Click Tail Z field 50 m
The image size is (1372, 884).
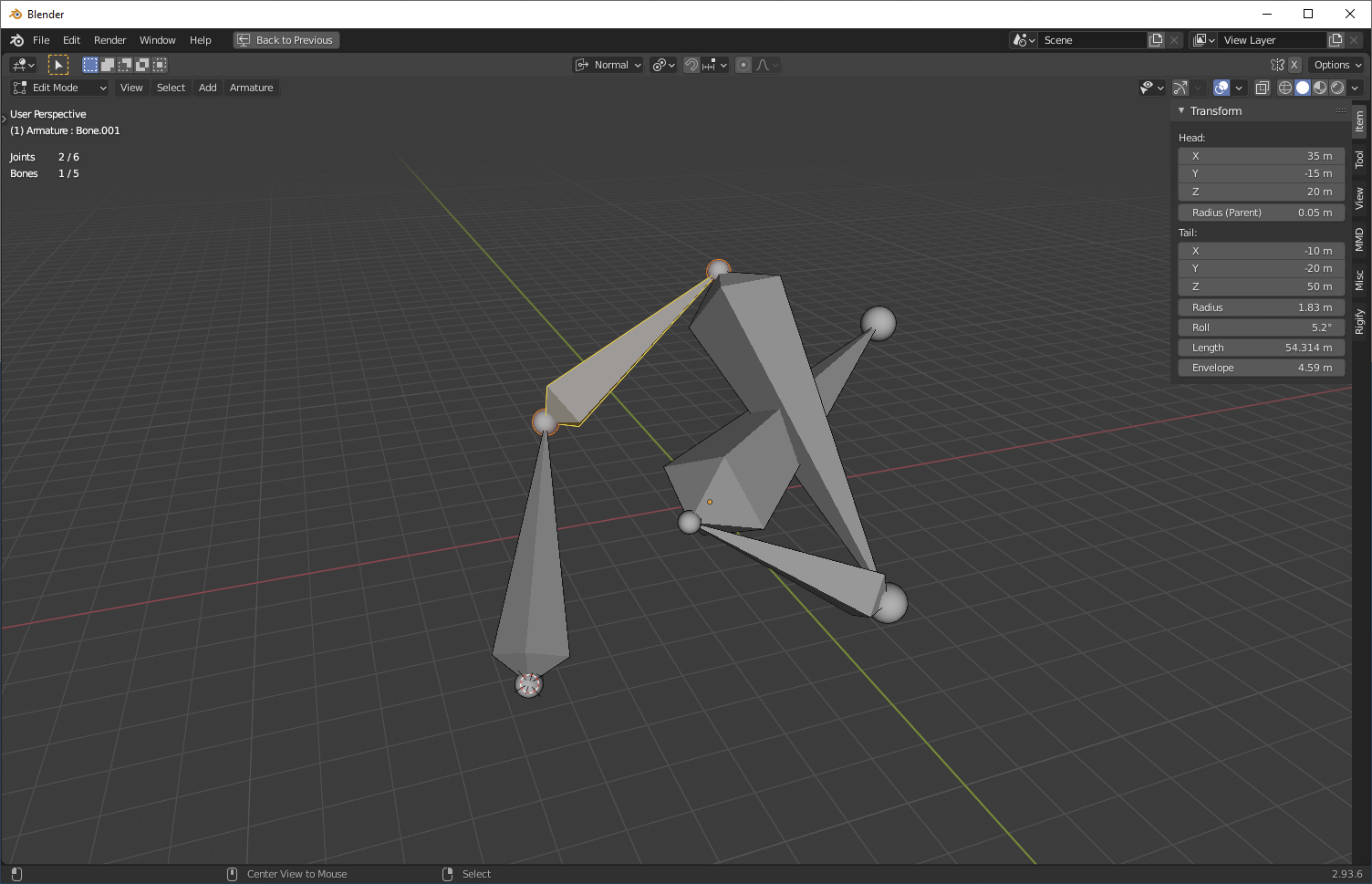pos(1262,286)
